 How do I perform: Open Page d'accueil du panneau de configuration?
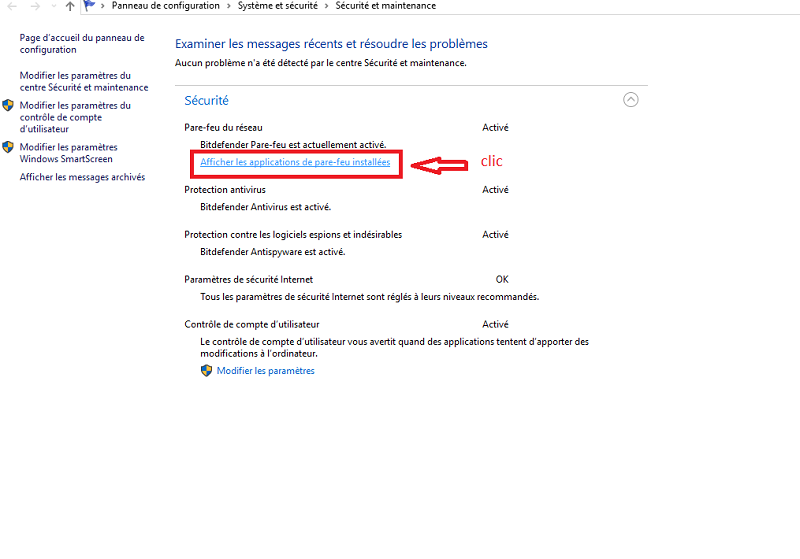82,43
